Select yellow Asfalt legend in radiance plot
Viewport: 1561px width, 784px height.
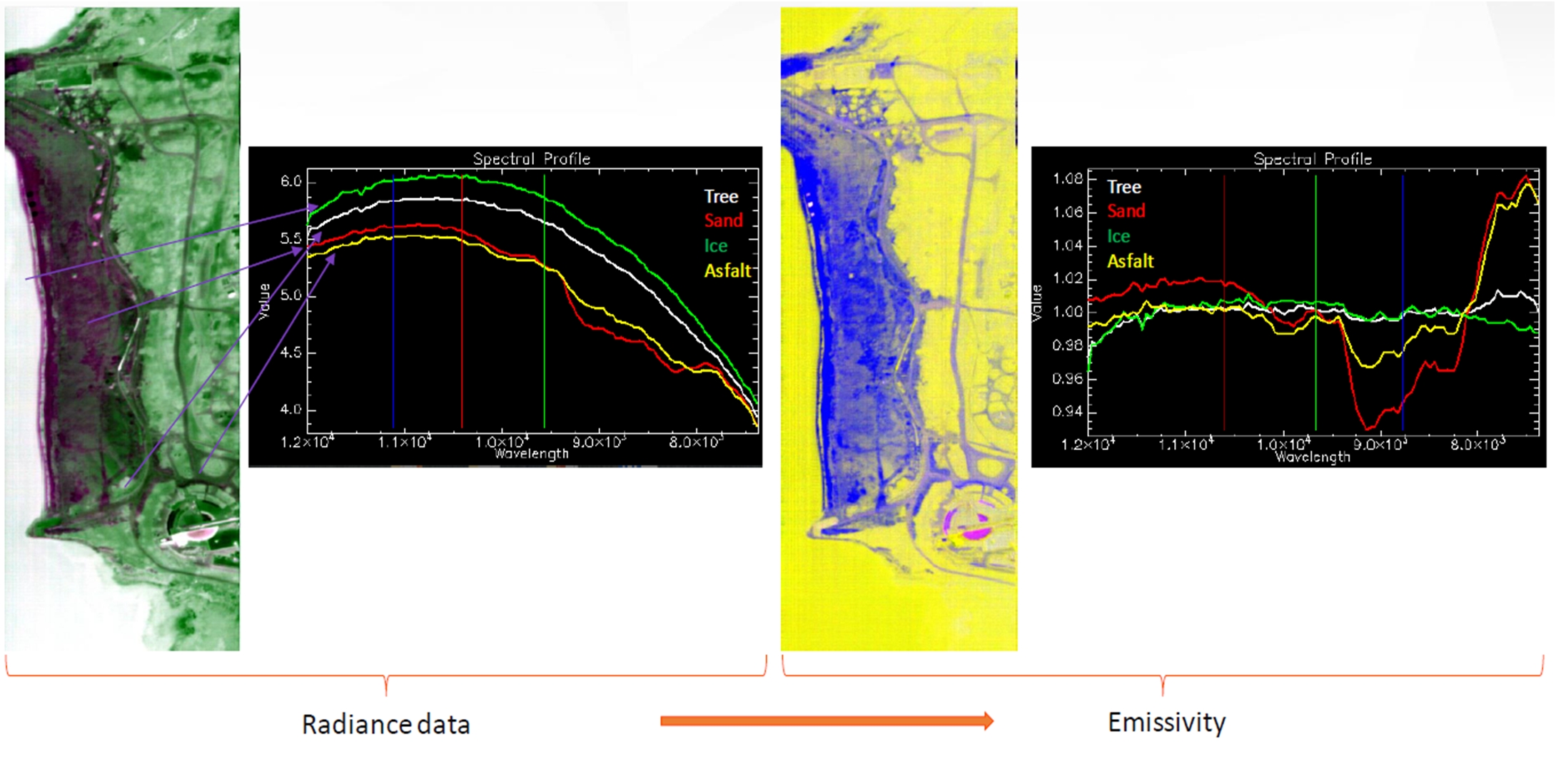click(727, 271)
